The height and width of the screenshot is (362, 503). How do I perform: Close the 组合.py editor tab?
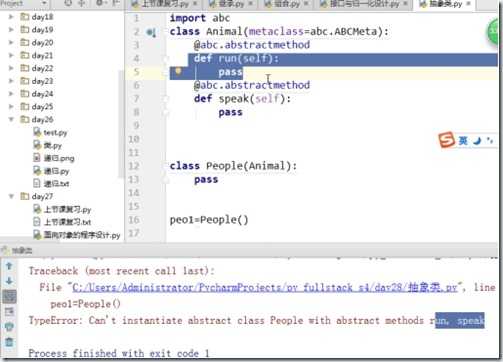[305, 4]
